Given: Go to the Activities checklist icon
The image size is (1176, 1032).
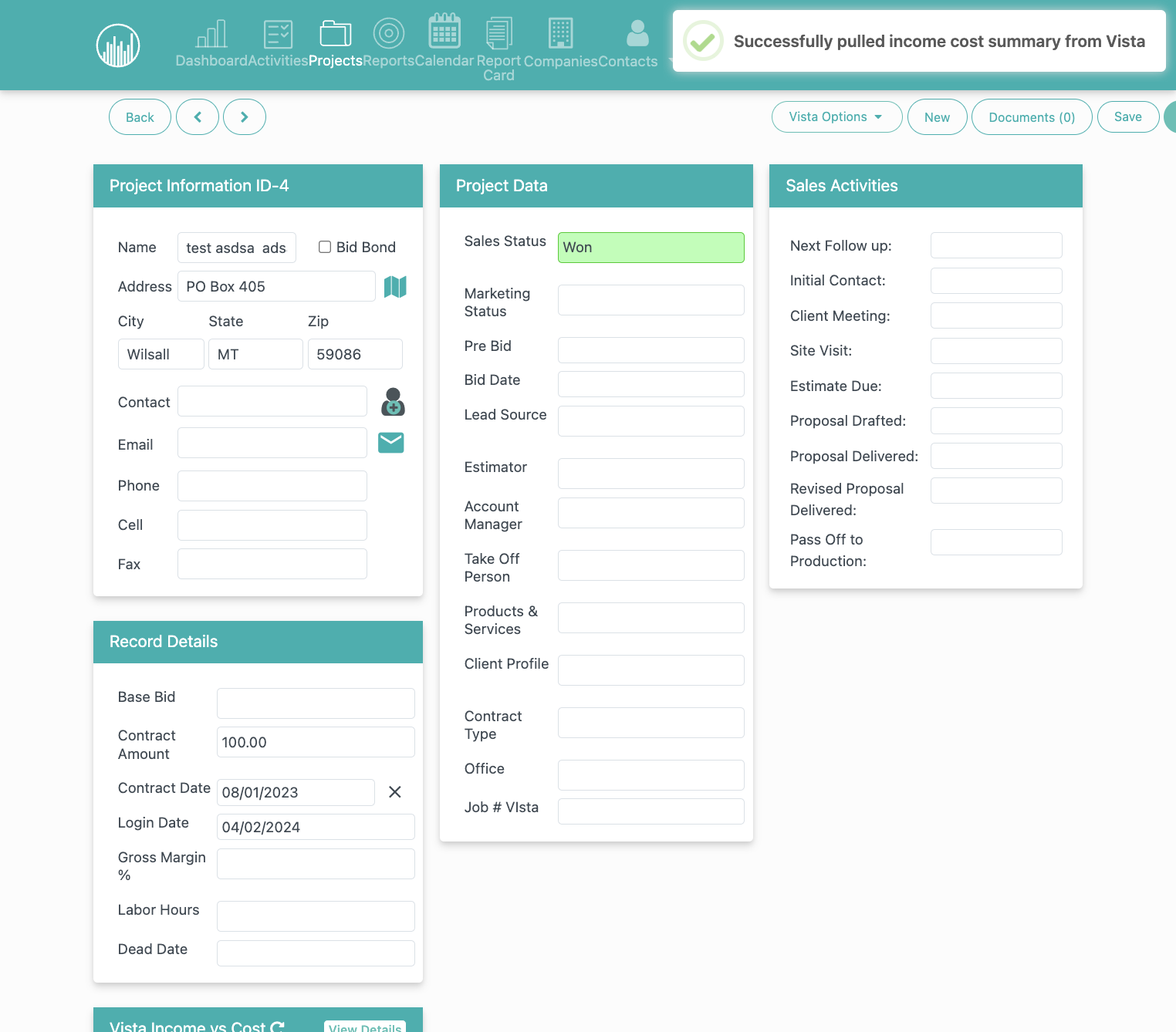Looking at the screenshot, I should (x=278, y=34).
